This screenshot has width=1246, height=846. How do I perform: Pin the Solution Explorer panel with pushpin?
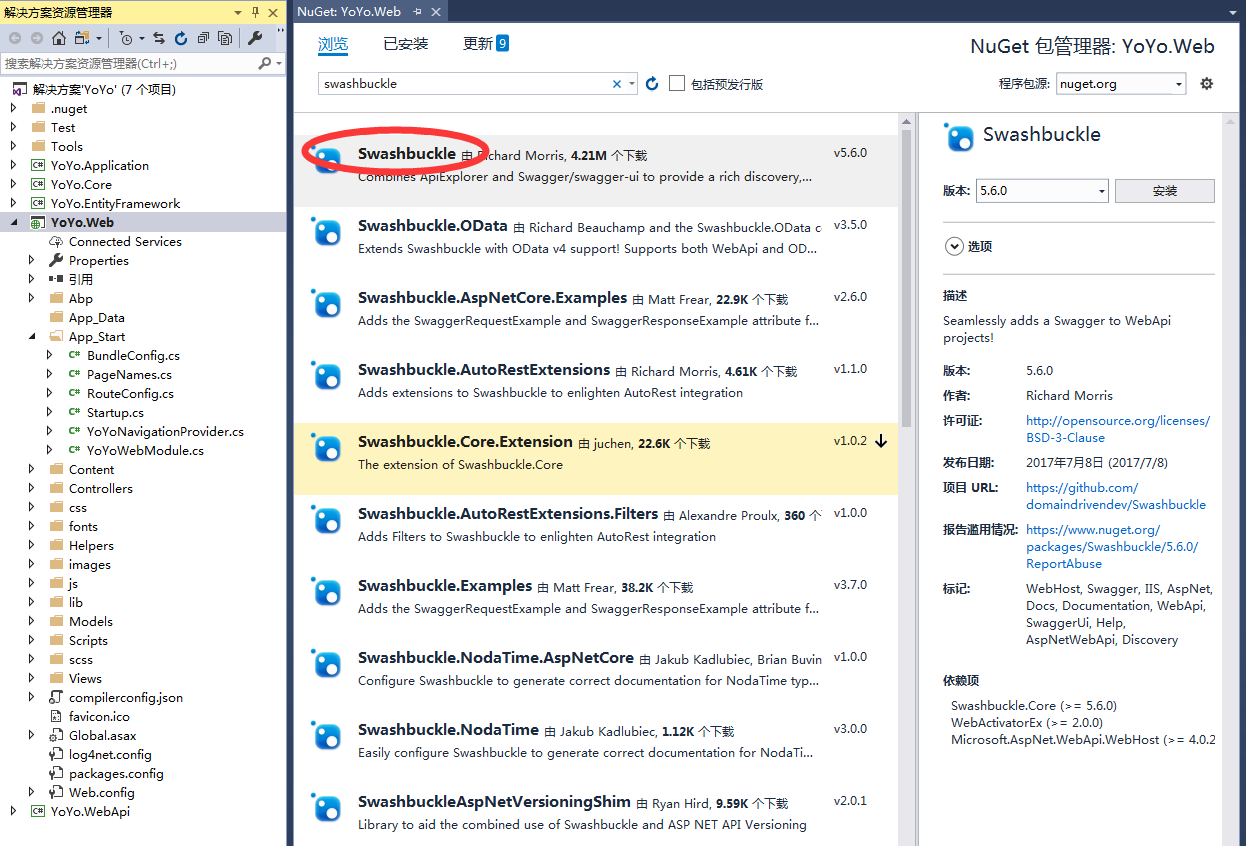point(255,12)
